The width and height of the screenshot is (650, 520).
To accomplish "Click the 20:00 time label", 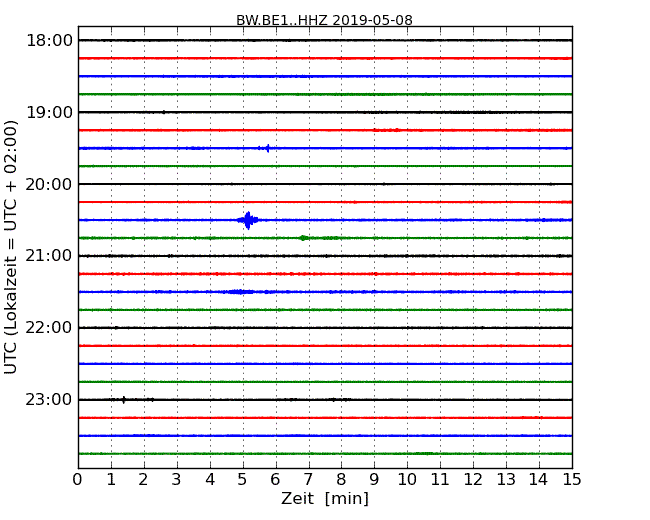I will [49, 184].
